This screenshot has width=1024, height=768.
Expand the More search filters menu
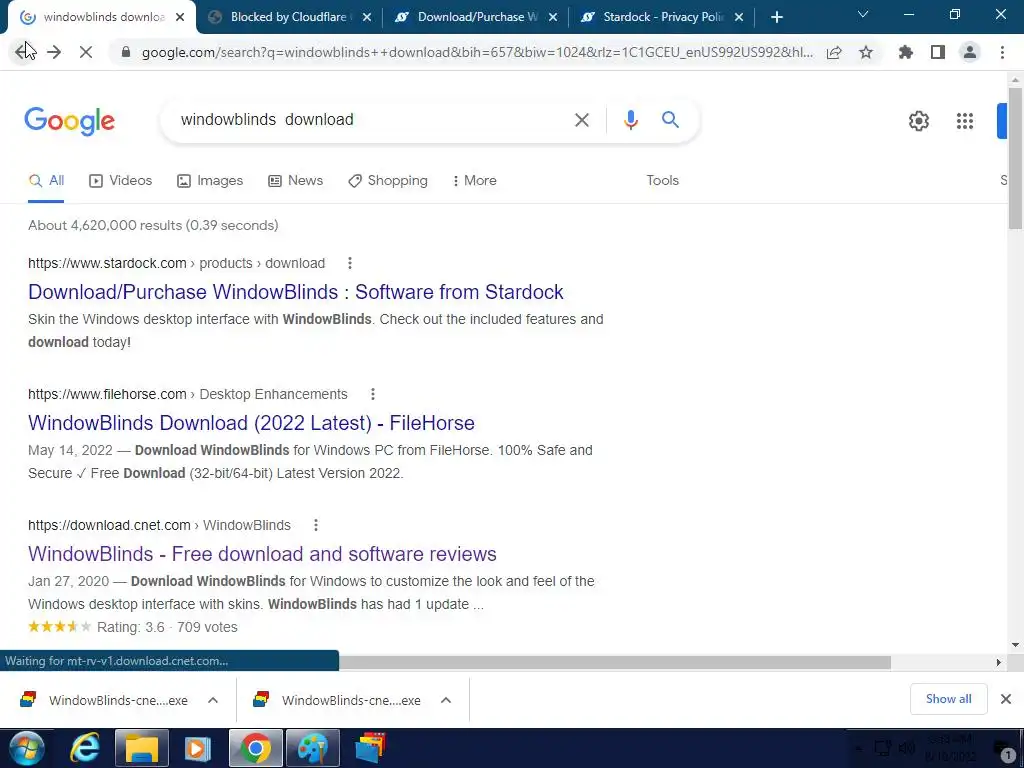coord(475,181)
